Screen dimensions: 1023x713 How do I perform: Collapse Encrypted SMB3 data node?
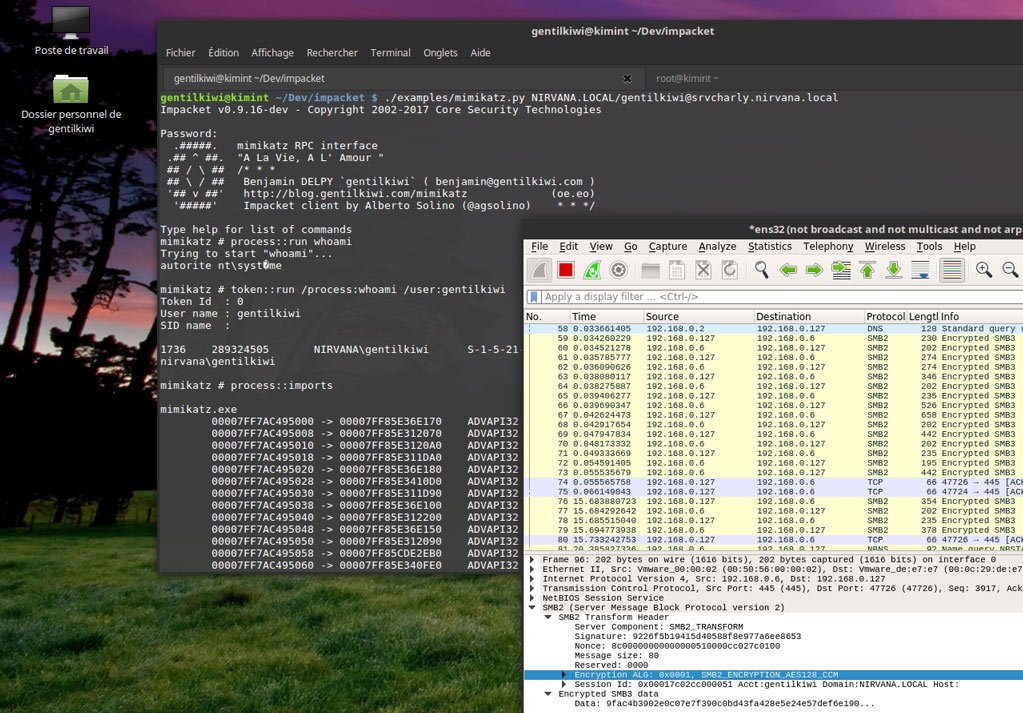tap(548, 694)
